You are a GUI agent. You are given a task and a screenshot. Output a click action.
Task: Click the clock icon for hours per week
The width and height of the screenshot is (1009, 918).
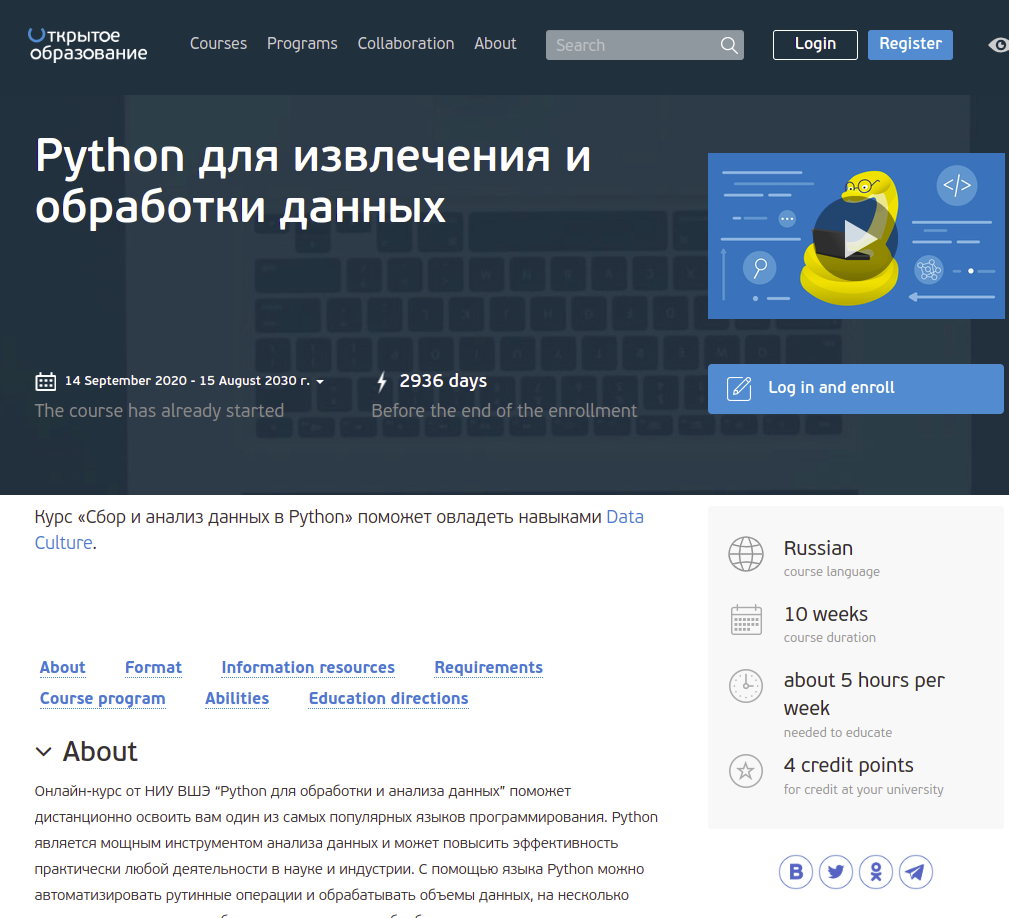pos(746,686)
